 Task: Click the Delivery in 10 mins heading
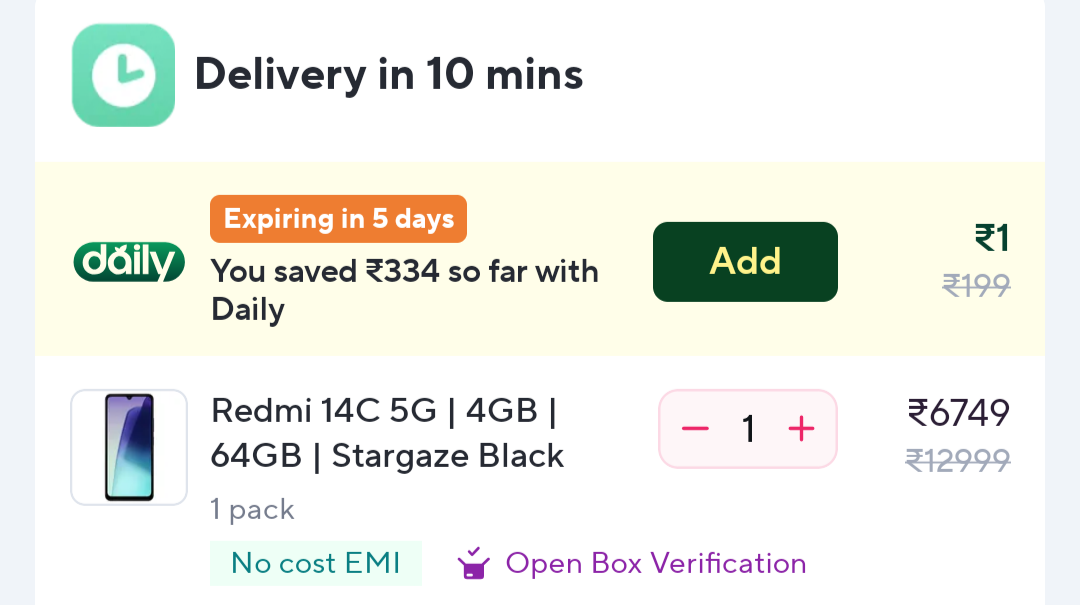[388, 75]
